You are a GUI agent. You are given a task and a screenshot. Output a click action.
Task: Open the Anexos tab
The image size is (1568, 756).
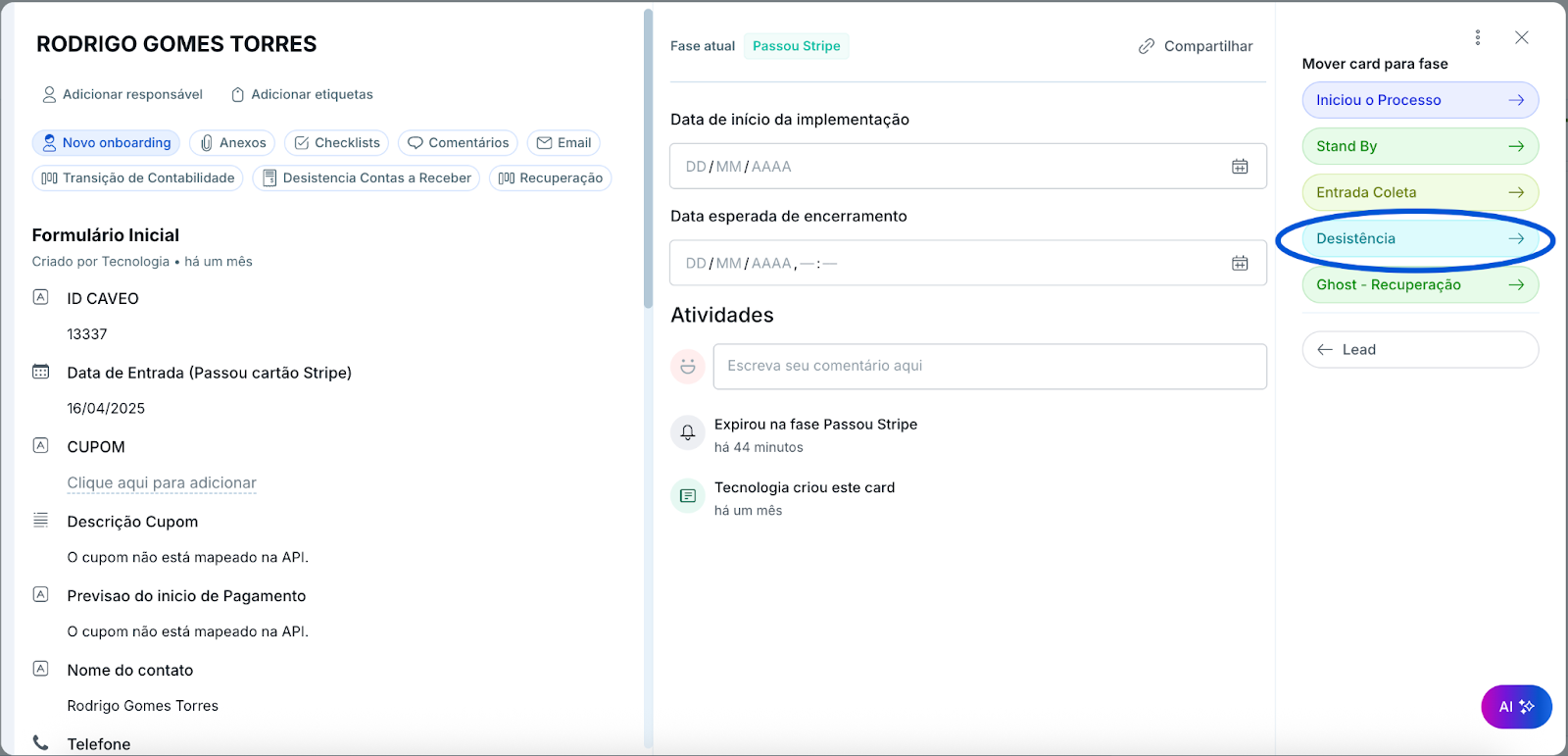[x=233, y=143]
